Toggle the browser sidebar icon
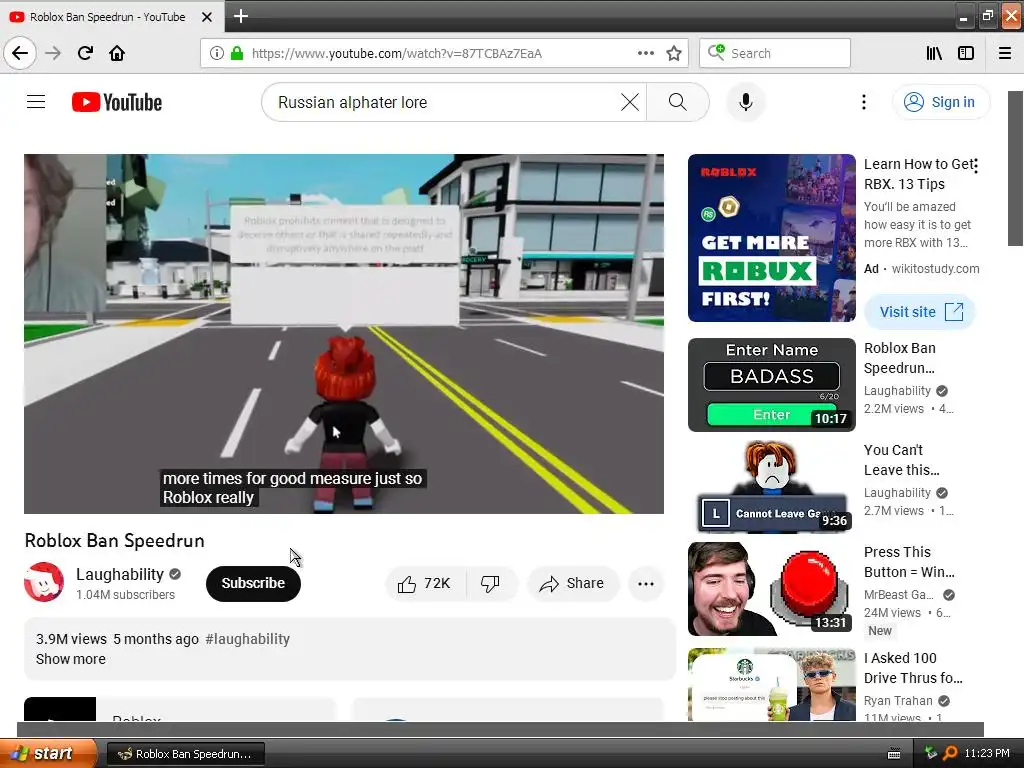The image size is (1024, 768). (966, 53)
